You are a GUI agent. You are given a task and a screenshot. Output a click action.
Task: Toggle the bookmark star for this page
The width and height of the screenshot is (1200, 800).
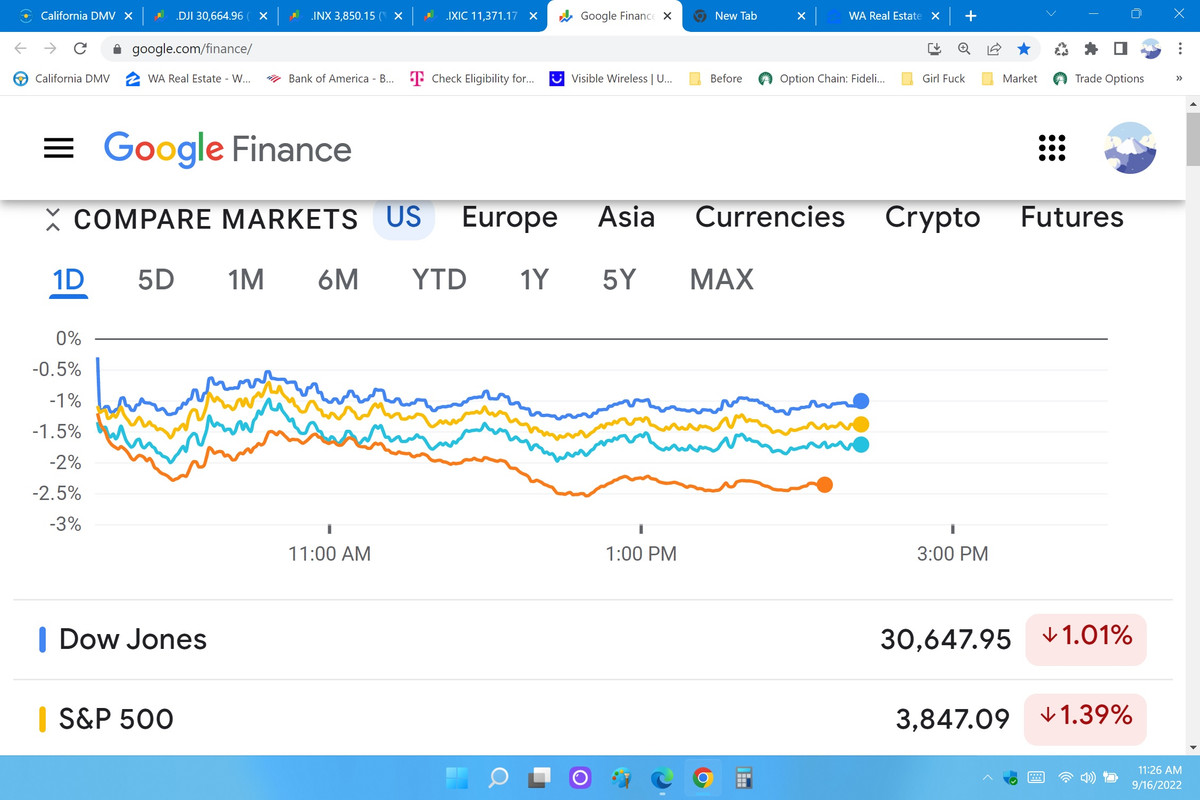point(1024,48)
